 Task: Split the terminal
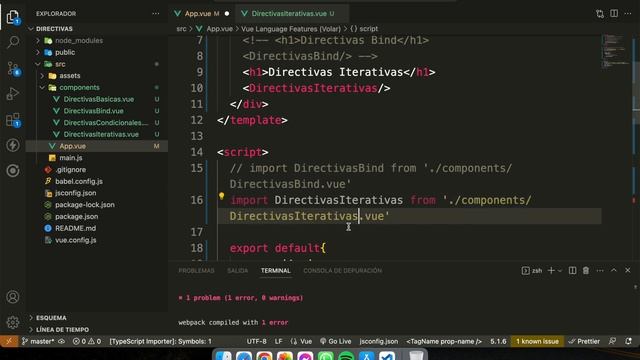coord(572,270)
